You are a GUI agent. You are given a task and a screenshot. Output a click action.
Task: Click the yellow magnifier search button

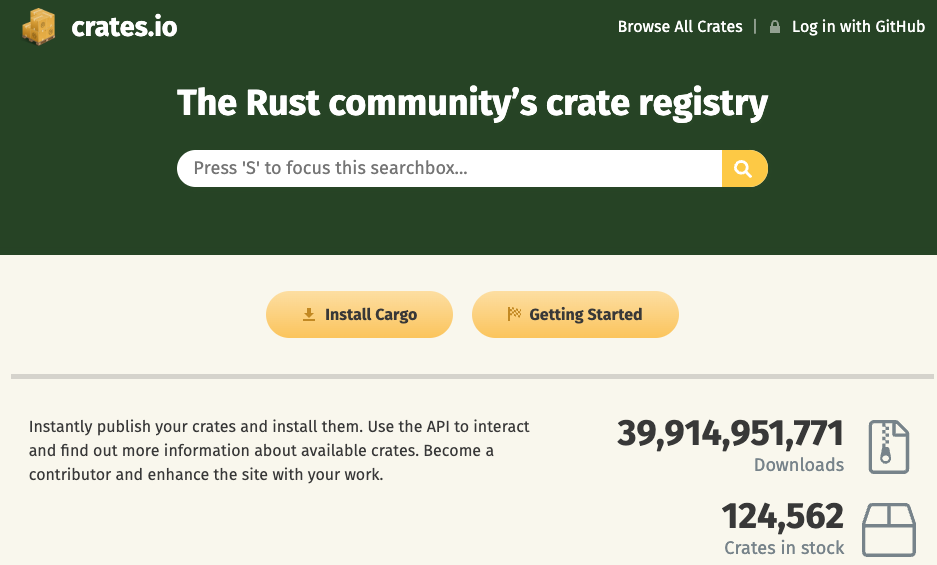point(745,169)
